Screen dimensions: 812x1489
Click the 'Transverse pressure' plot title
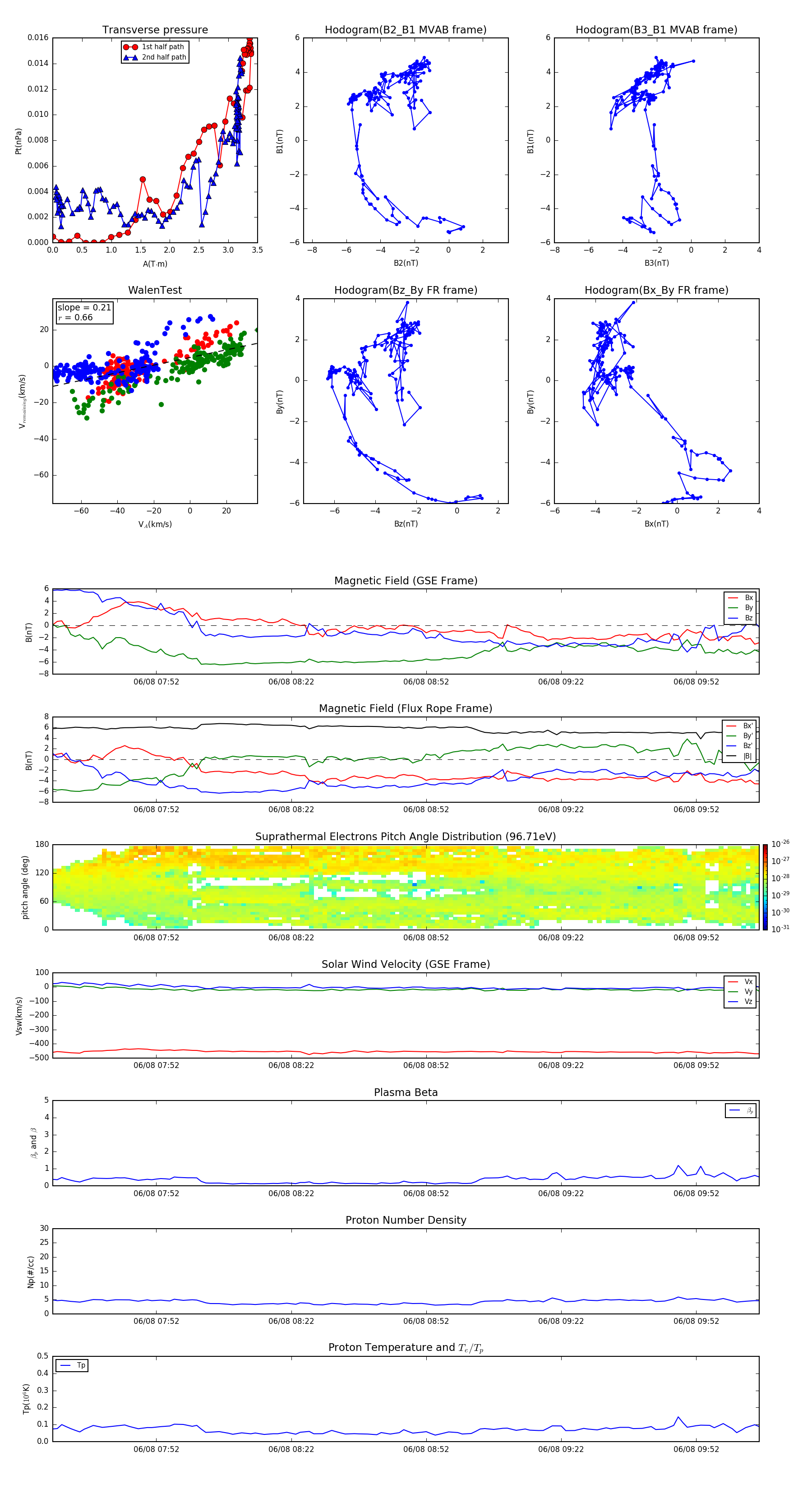coord(155,29)
